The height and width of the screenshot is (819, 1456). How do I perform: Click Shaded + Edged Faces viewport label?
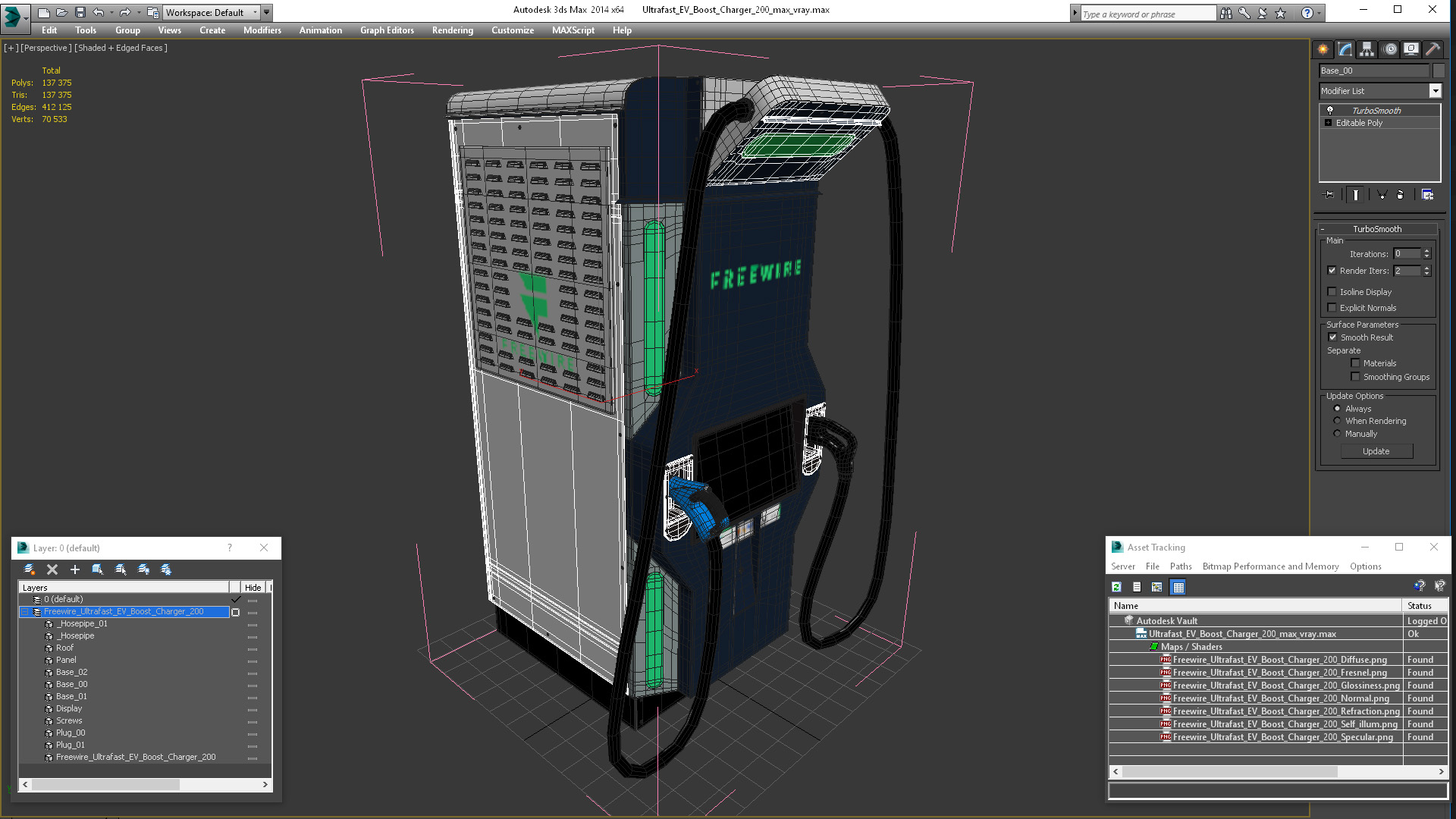click(121, 48)
